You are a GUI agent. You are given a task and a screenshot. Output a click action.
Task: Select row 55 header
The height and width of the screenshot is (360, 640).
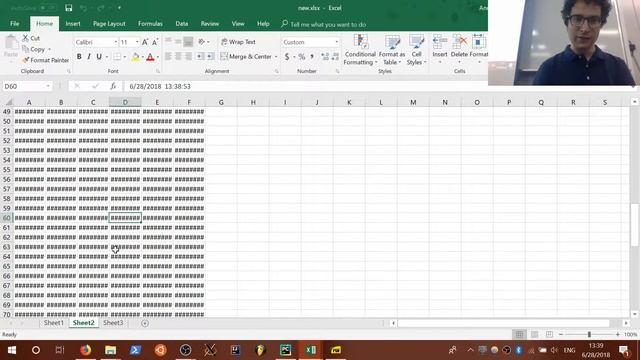tap(7, 169)
